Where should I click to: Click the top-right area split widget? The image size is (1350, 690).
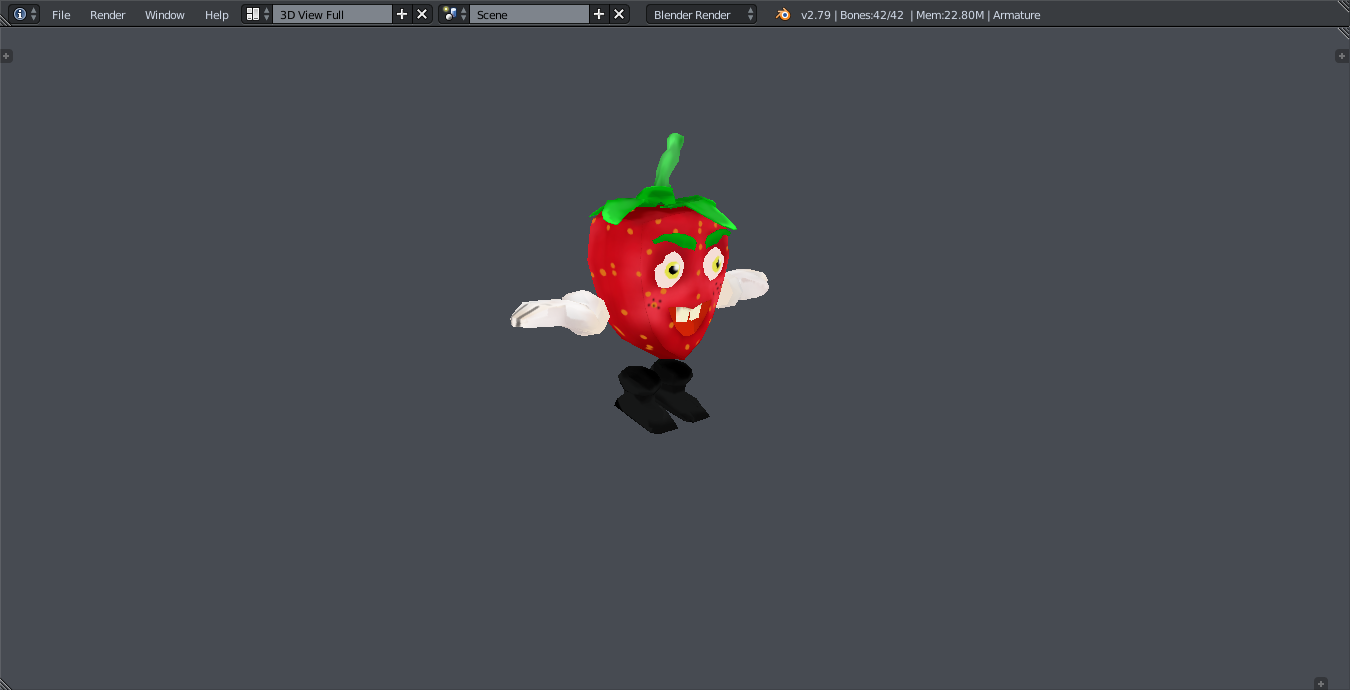[1342, 55]
